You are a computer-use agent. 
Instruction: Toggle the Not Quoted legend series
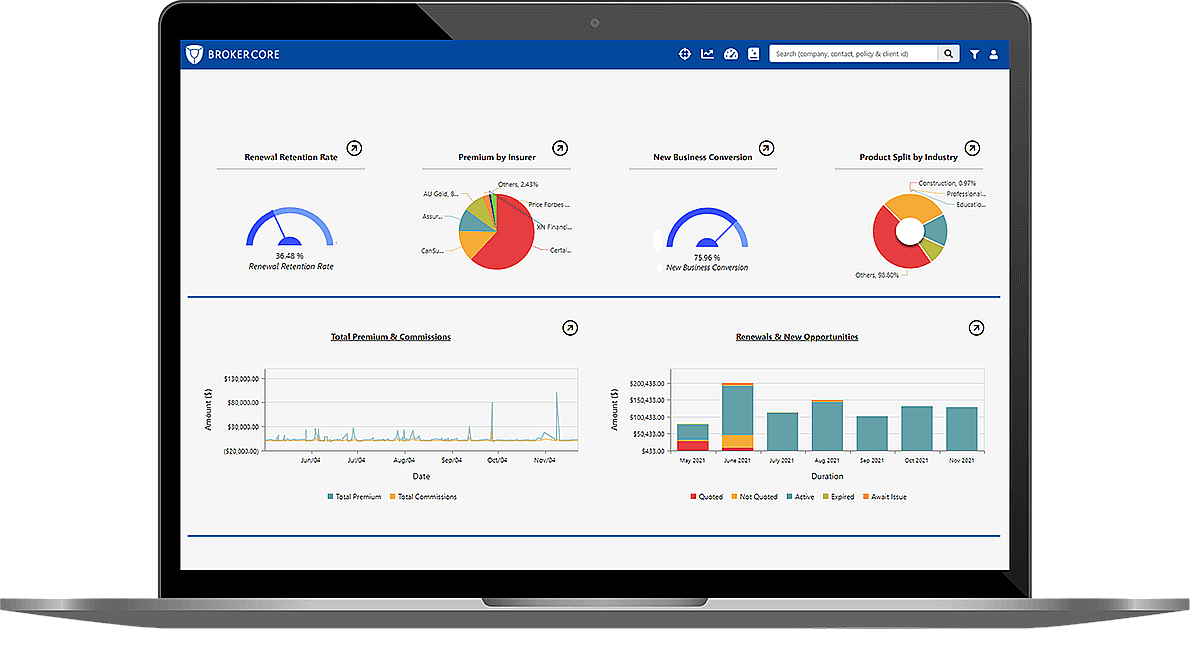pos(755,497)
